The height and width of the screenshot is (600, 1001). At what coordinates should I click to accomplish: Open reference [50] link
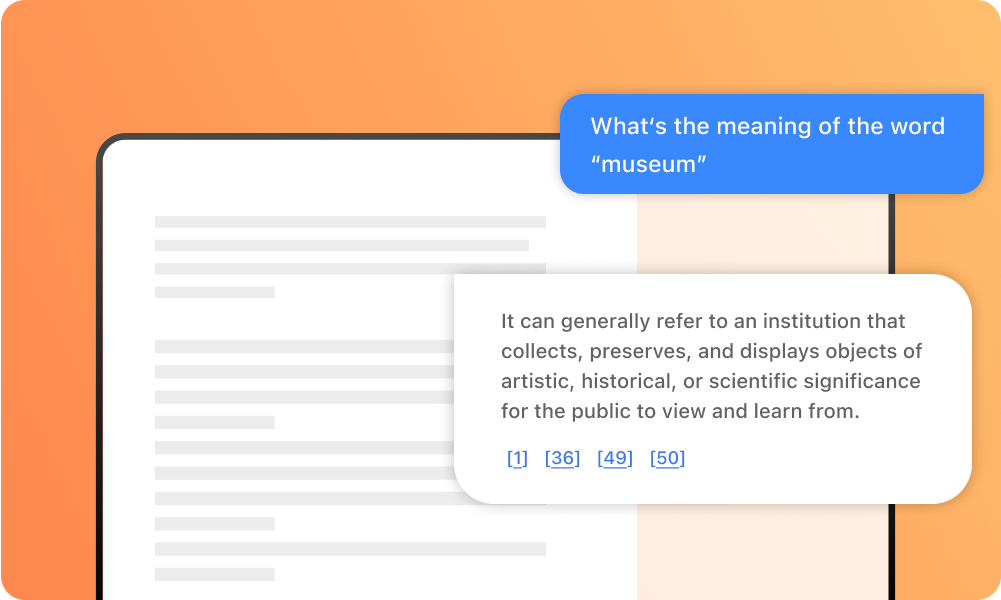[667, 458]
